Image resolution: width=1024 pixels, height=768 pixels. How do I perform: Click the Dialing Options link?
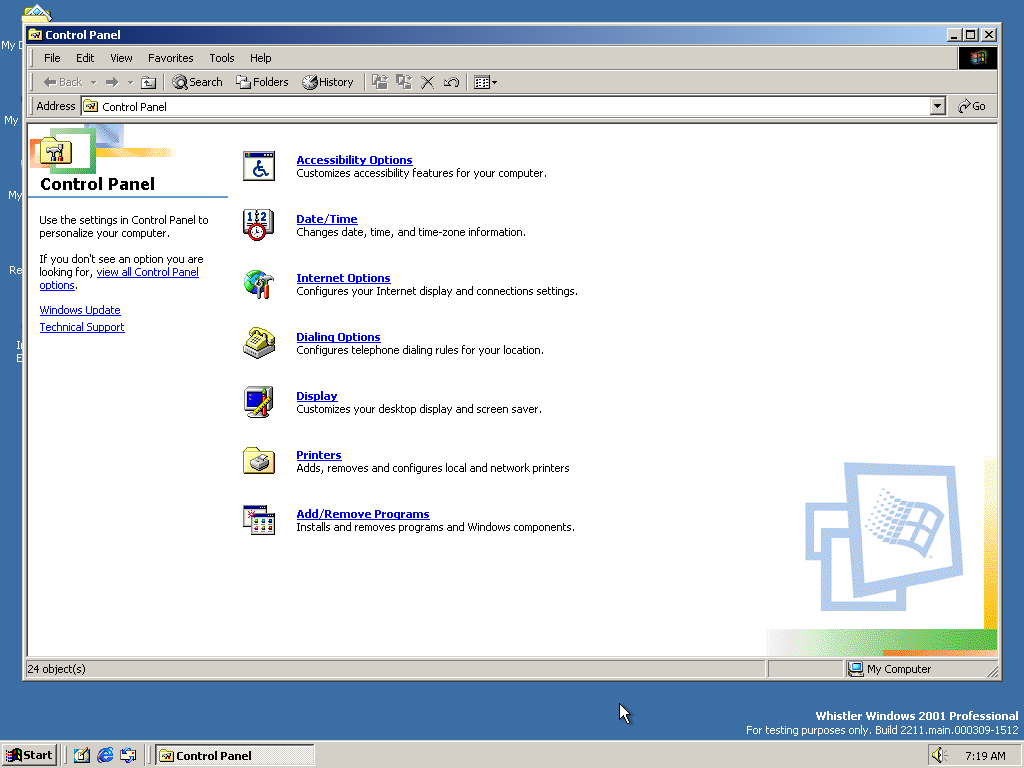(x=338, y=337)
